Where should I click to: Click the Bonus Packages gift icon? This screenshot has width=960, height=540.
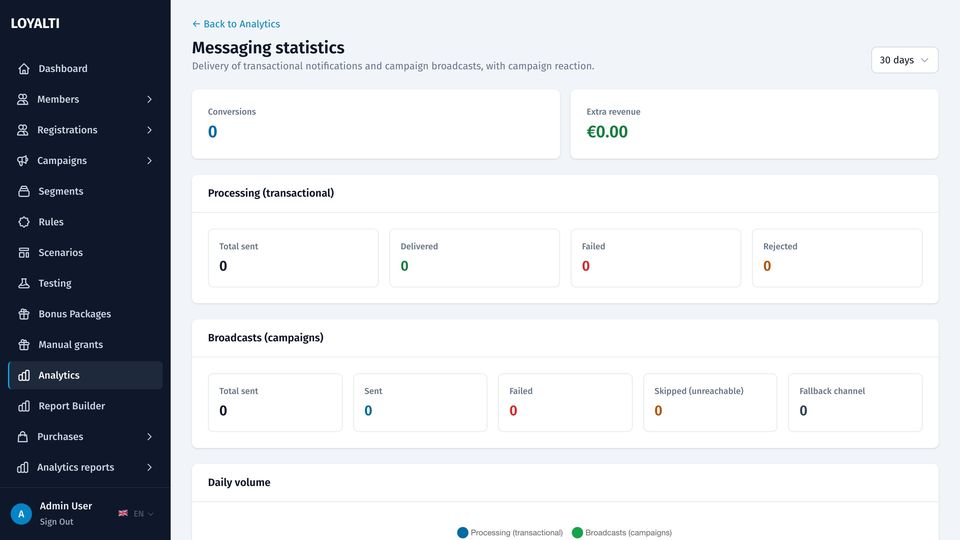(x=24, y=313)
